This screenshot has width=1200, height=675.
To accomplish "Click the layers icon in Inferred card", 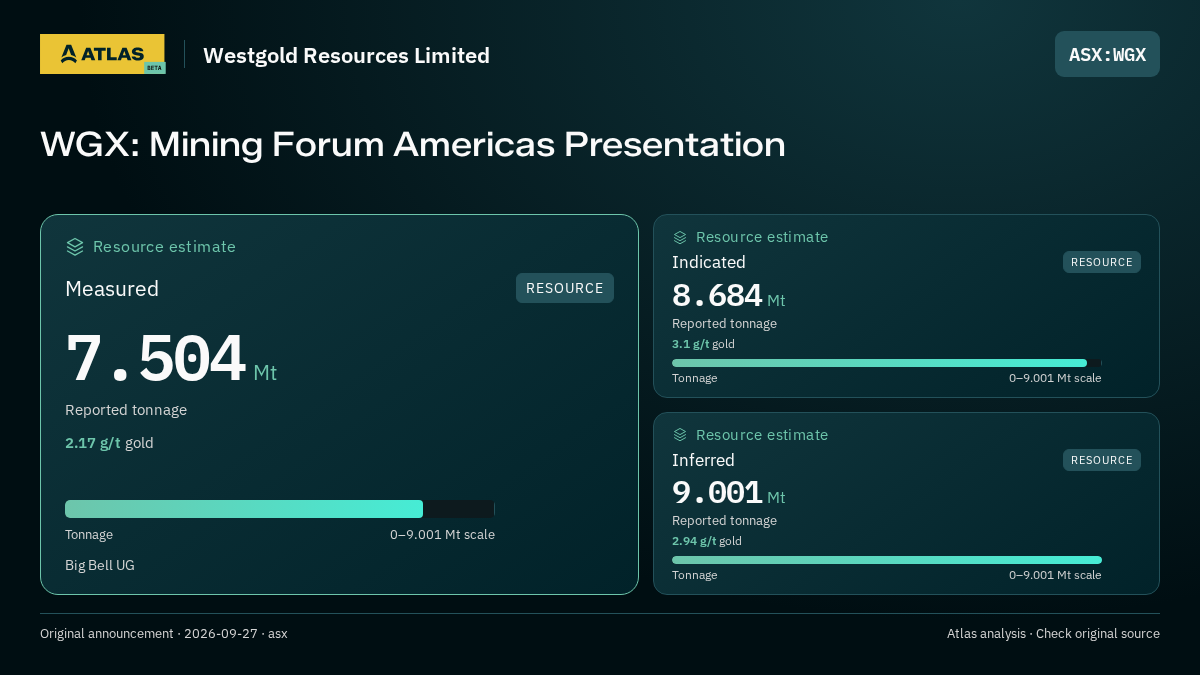I will [680, 435].
